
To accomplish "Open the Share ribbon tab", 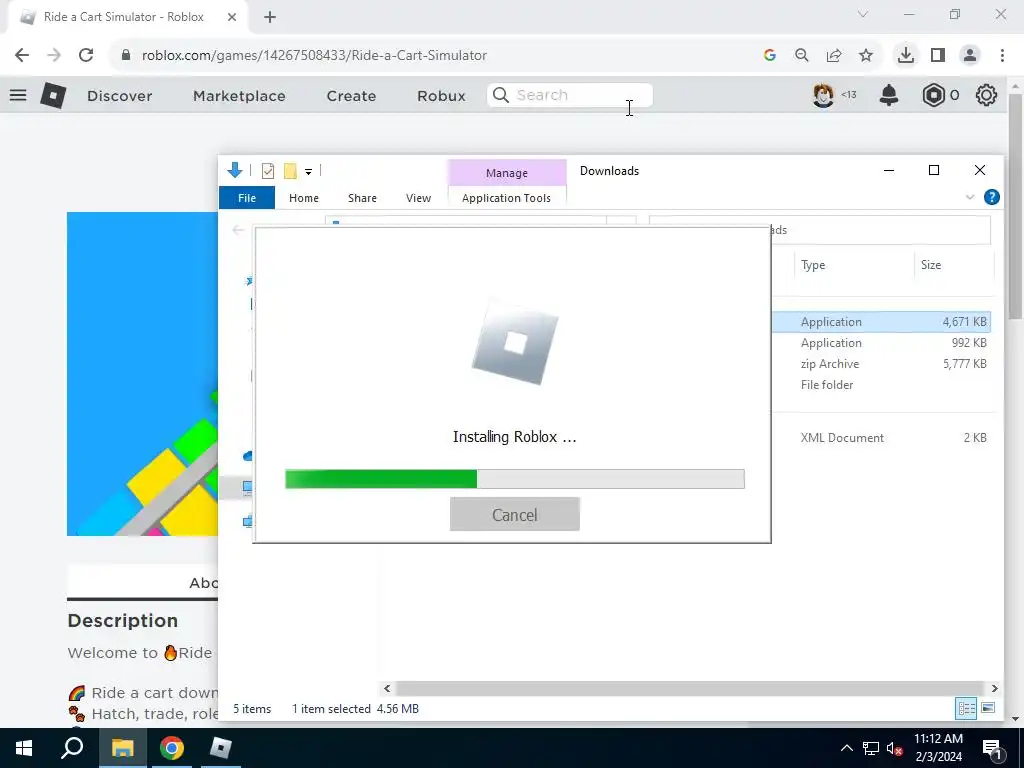I will click(362, 198).
